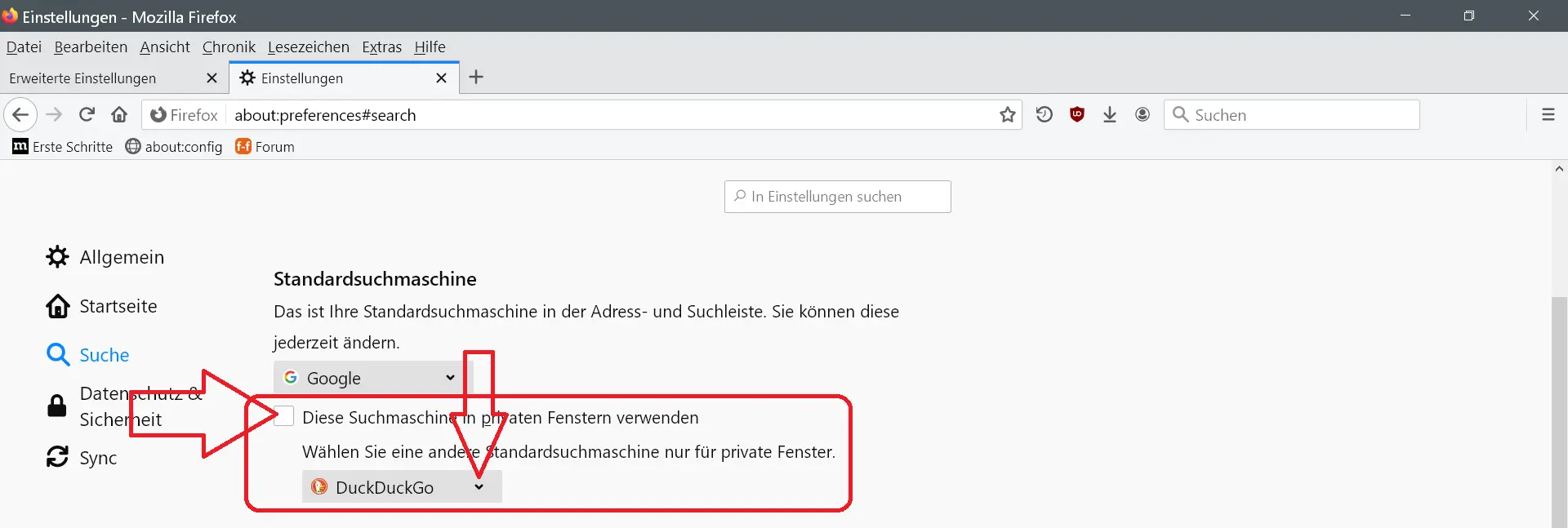1568x528 pixels.
Task: Open the history clock icon
Action: 1044,115
